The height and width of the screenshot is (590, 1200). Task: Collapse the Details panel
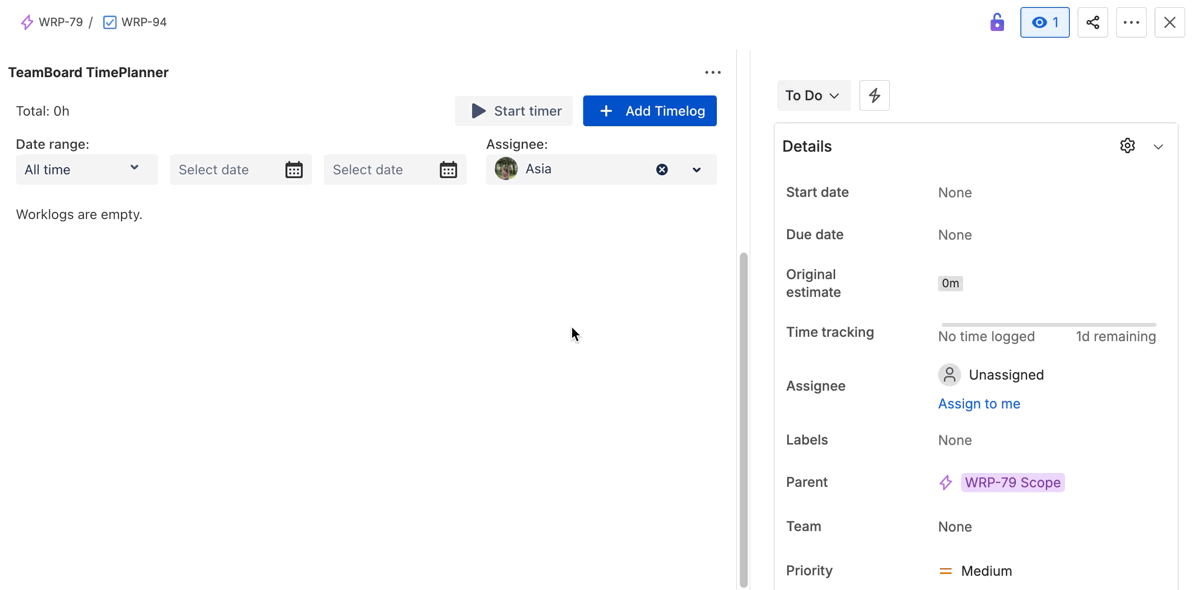tap(1158, 147)
